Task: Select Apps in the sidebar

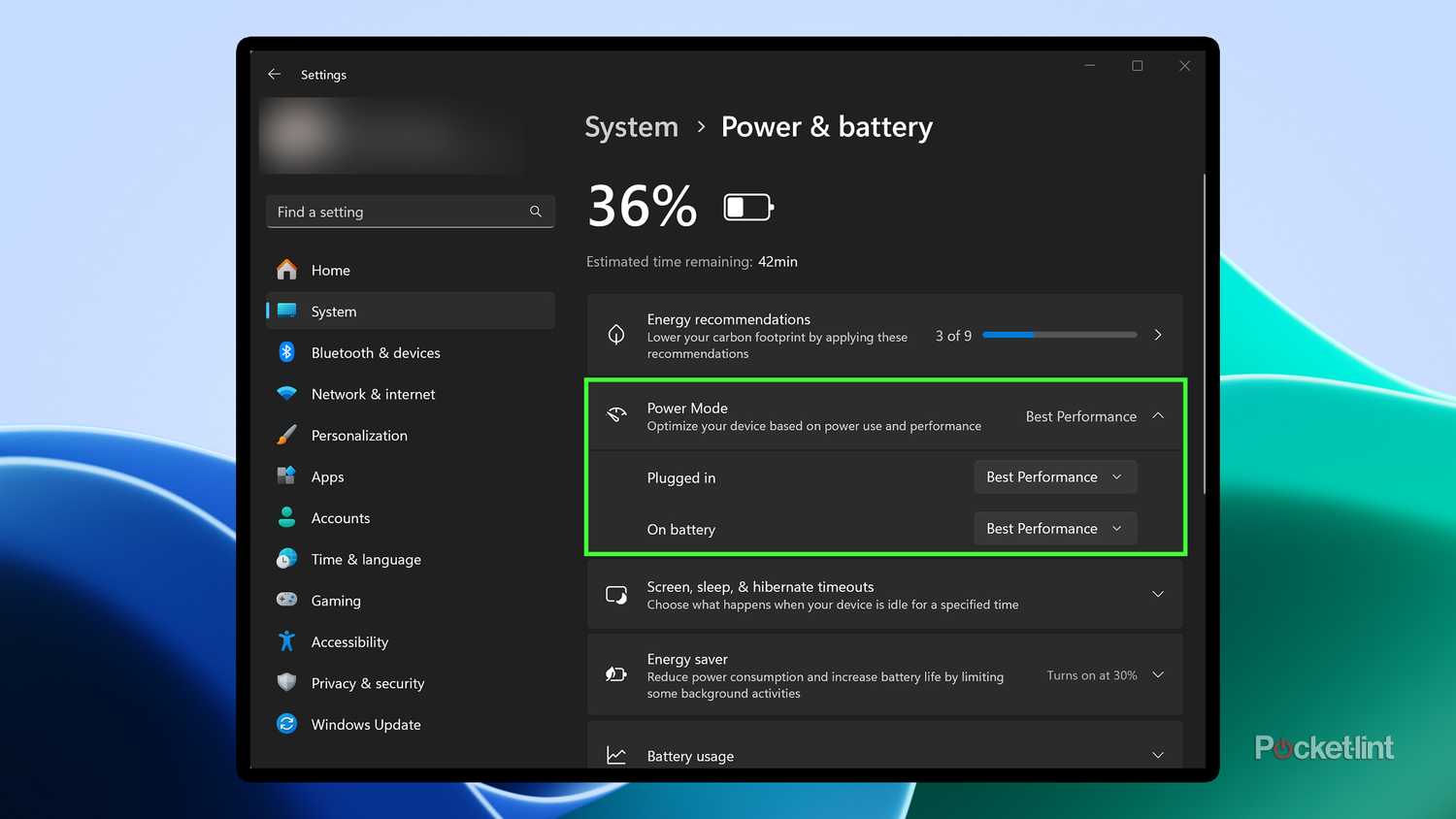Action: pyautogui.click(x=328, y=476)
